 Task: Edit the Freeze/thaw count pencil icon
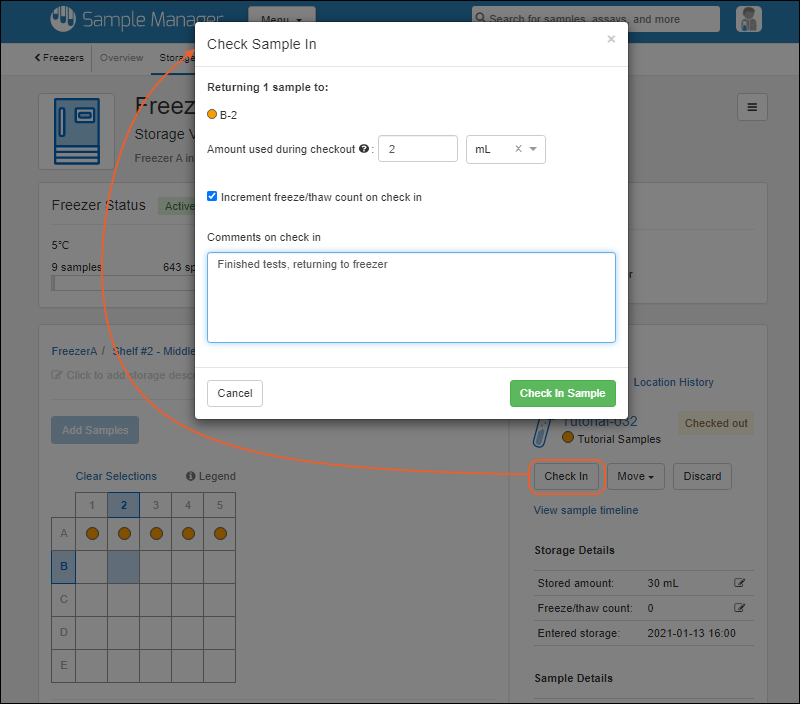(x=740, y=607)
